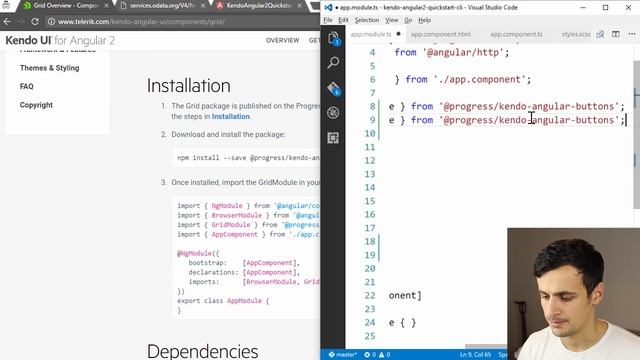Click the Installation heading
640x360 pixels.
tap(189, 86)
